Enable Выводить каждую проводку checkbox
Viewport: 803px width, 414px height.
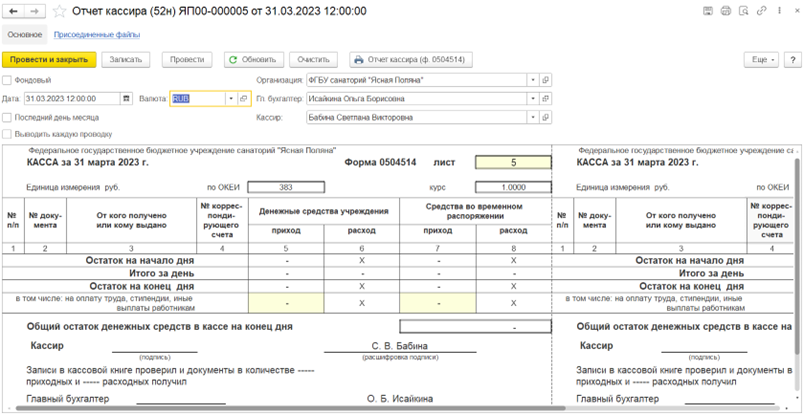[x=6, y=134]
